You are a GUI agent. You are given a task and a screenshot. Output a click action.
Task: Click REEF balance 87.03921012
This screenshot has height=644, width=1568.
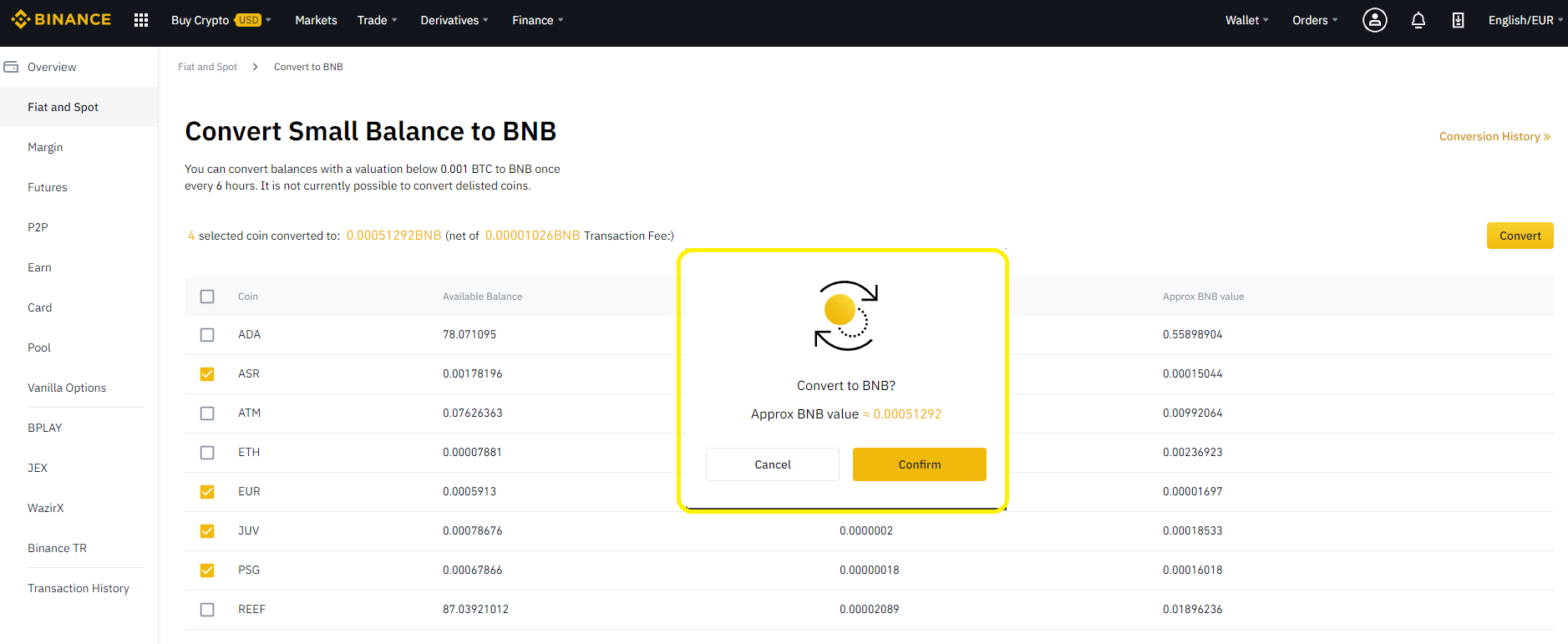[x=475, y=610]
